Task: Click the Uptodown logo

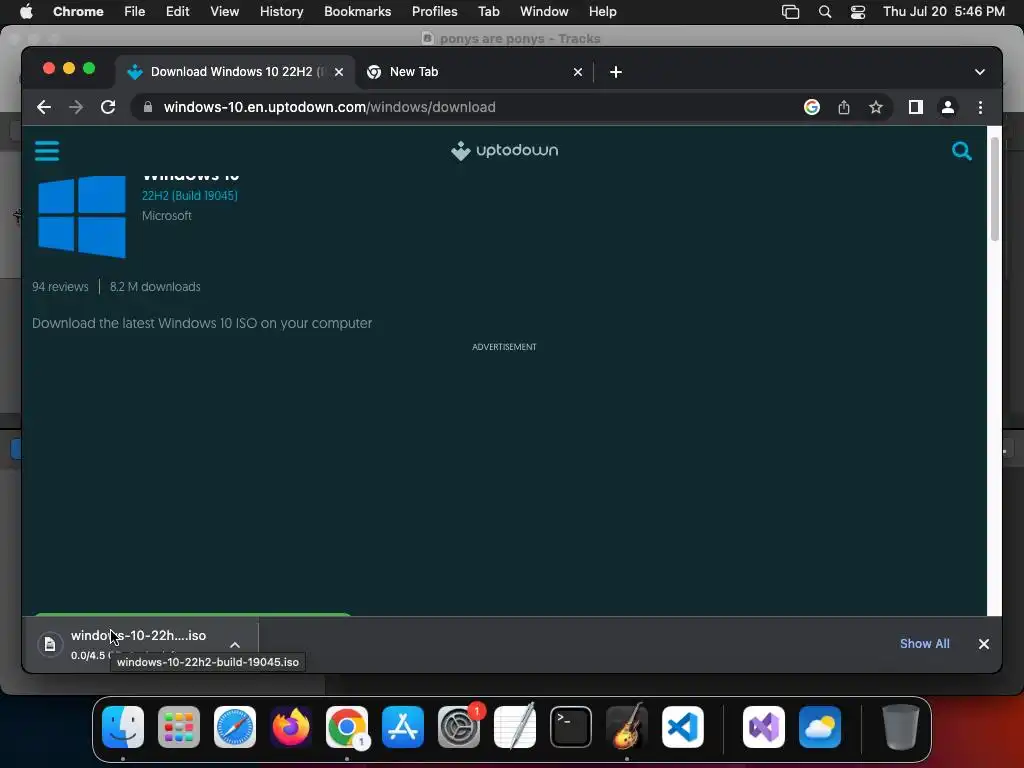Action: [x=504, y=150]
